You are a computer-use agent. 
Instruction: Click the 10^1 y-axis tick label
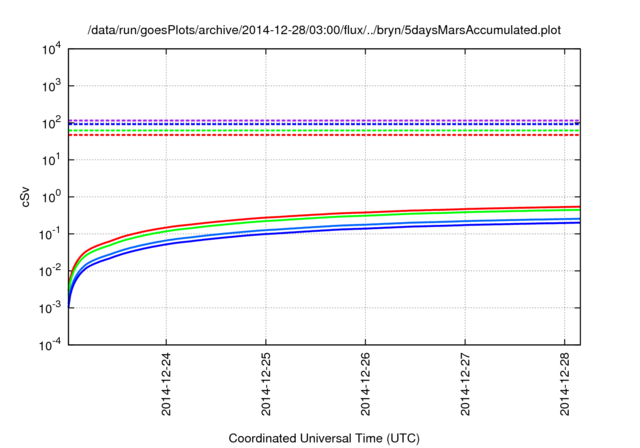tap(51, 160)
